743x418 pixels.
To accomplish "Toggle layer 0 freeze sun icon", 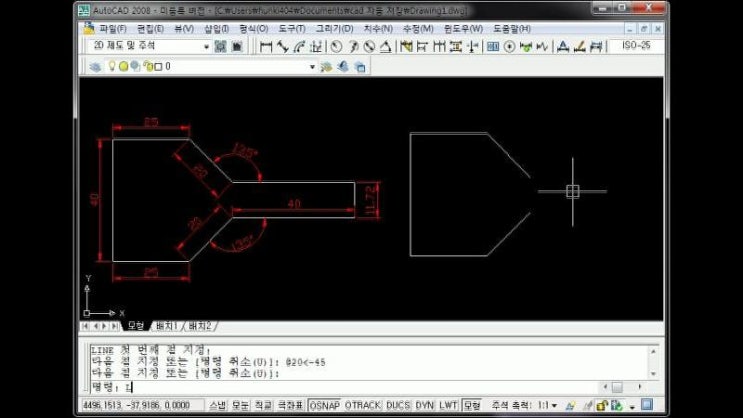I will point(123,66).
